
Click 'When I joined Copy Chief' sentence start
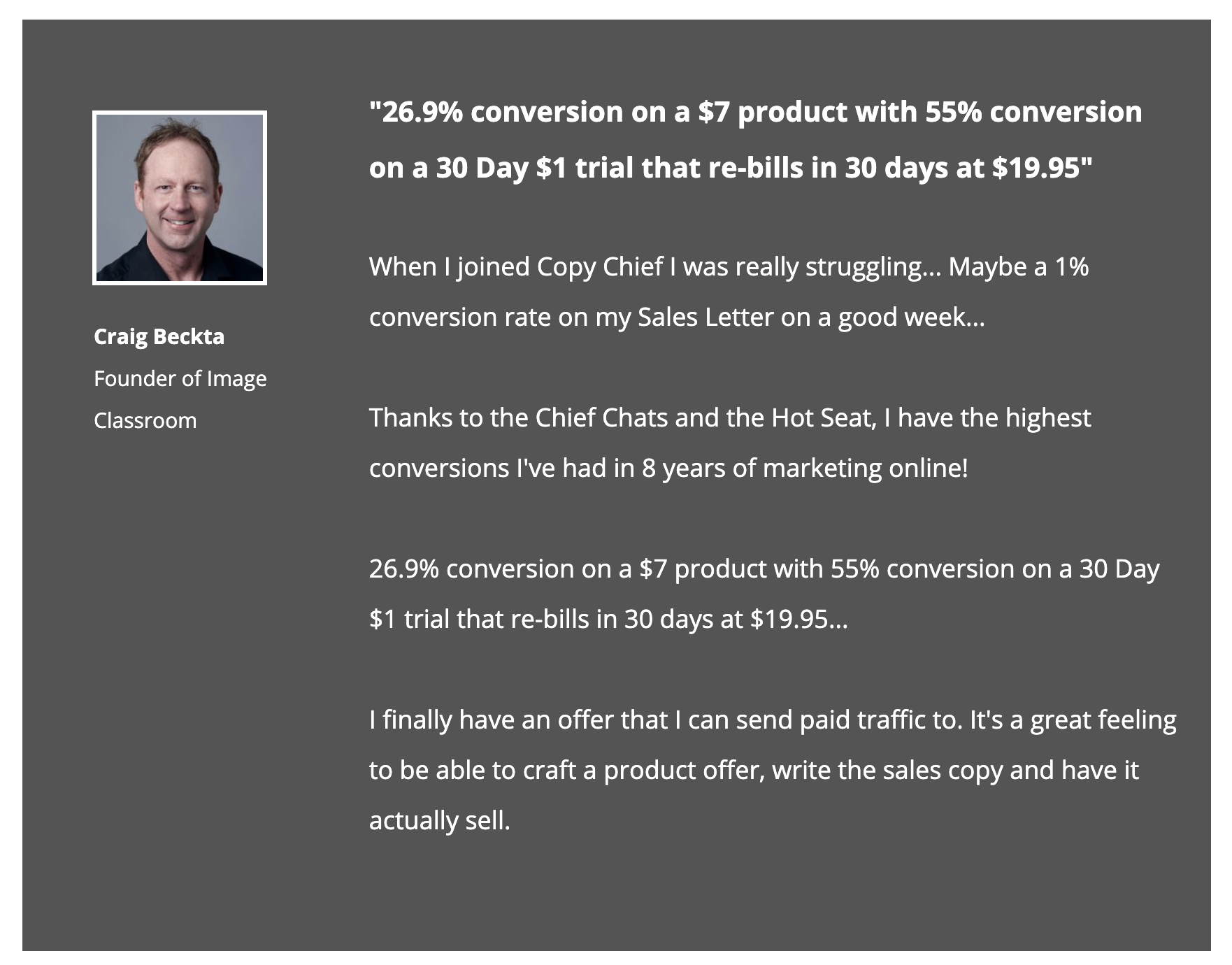(x=516, y=267)
